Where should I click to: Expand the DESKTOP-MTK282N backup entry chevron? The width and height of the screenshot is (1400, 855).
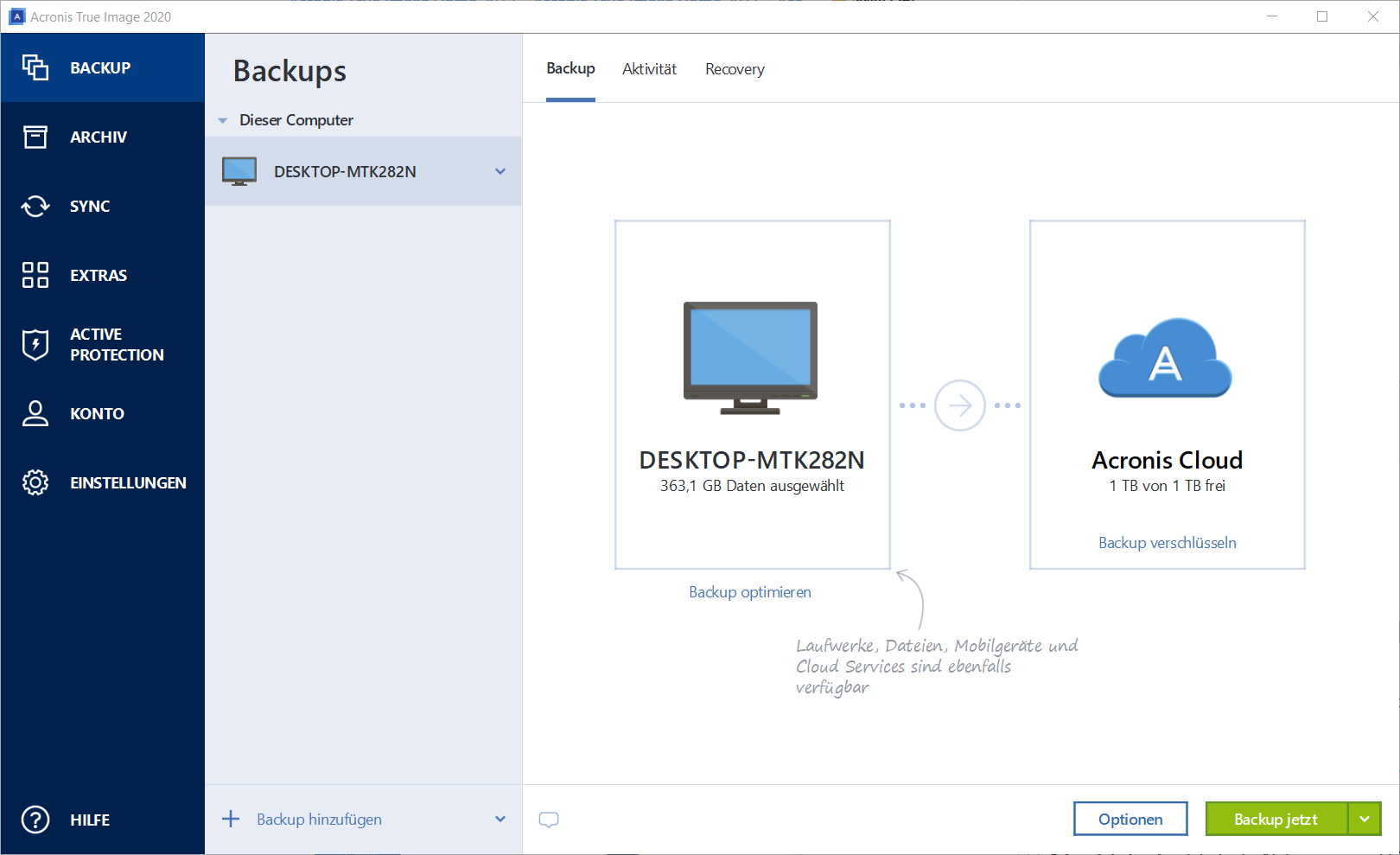tap(500, 171)
